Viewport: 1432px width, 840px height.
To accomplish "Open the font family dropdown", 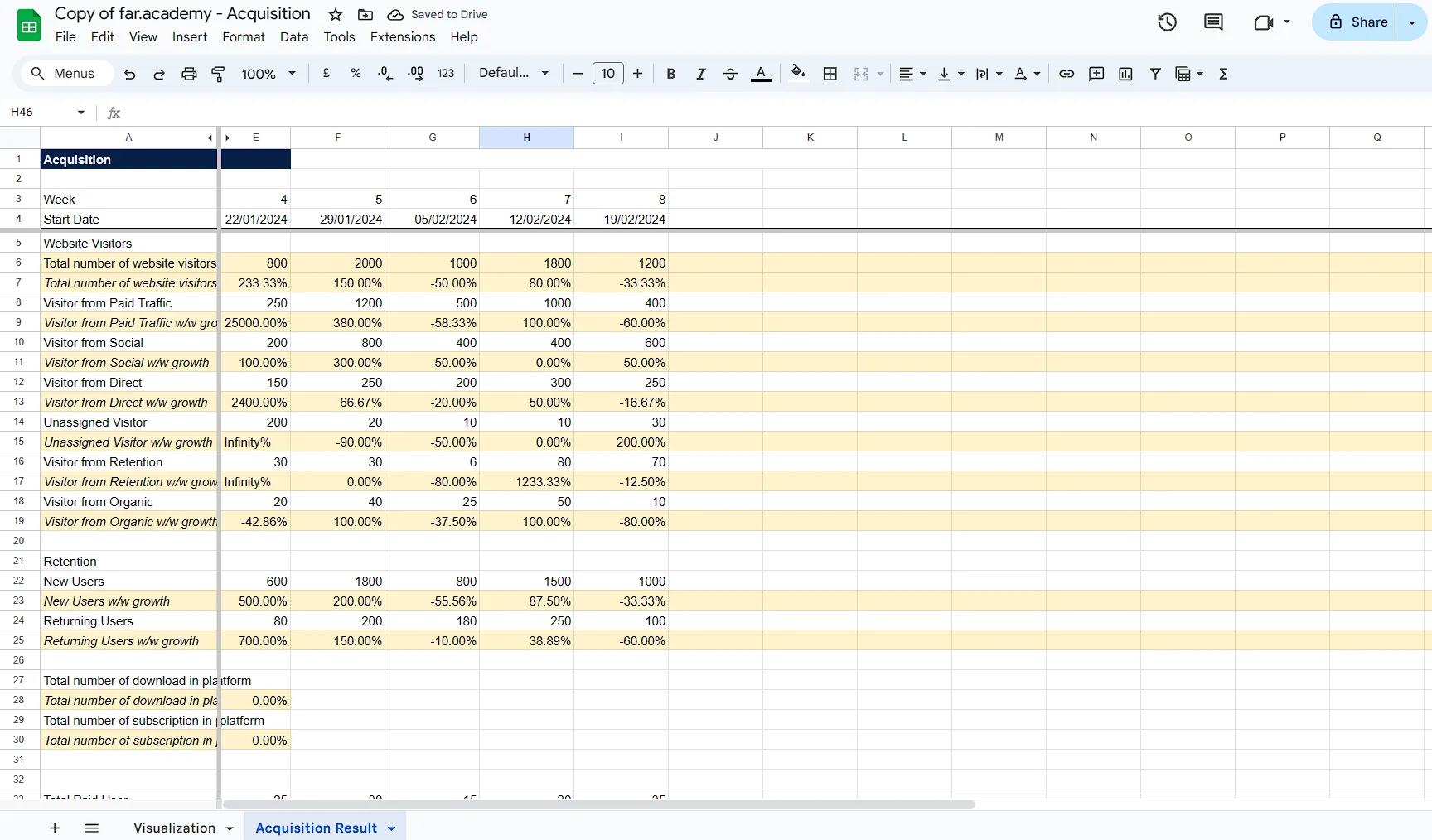I will [x=514, y=73].
